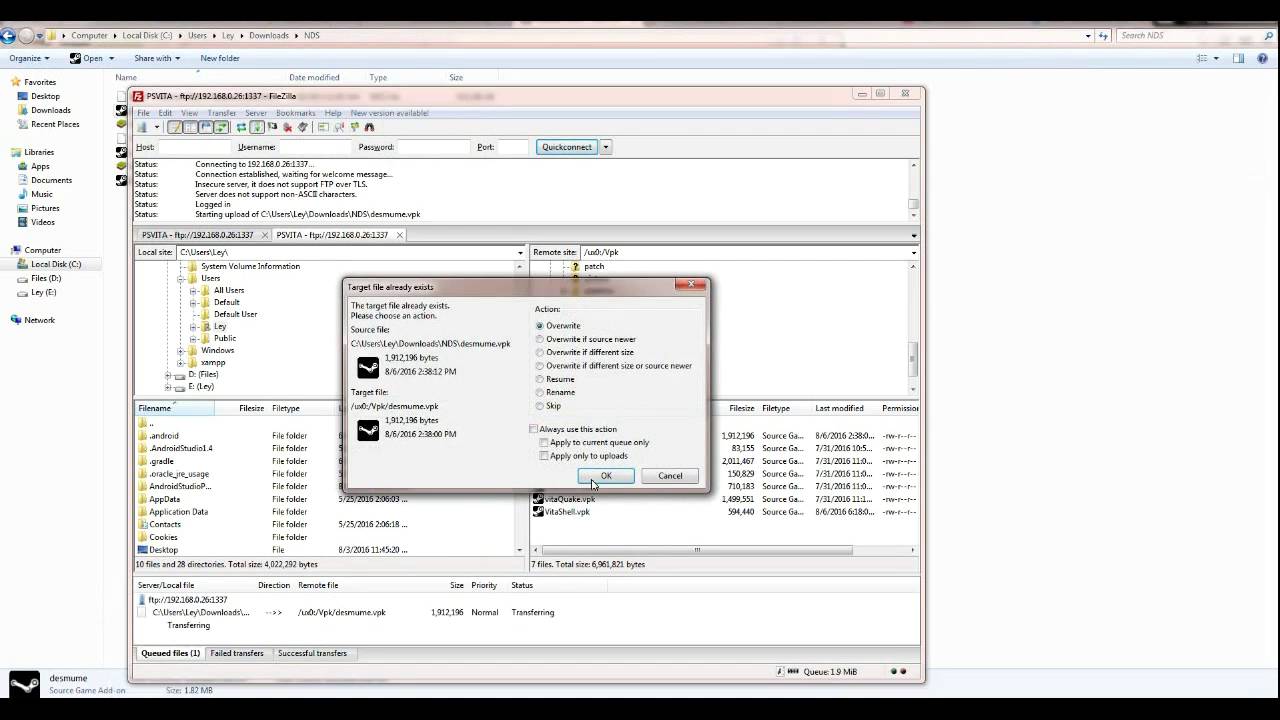Click the Explorer change view icon

point(1203,58)
